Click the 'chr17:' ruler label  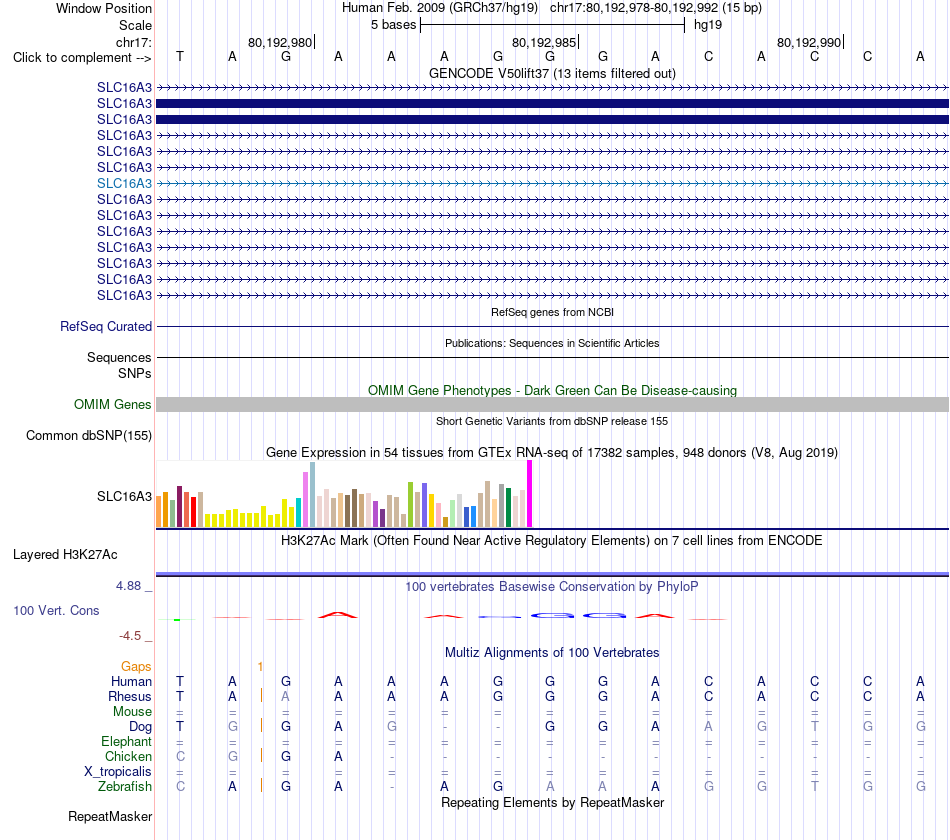pyautogui.click(x=133, y=42)
